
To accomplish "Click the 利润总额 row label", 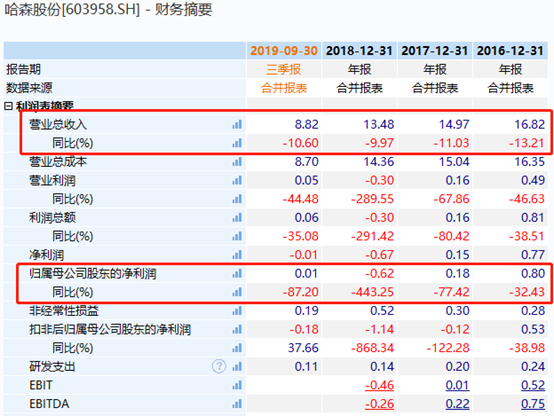I will pyautogui.click(x=52, y=218).
